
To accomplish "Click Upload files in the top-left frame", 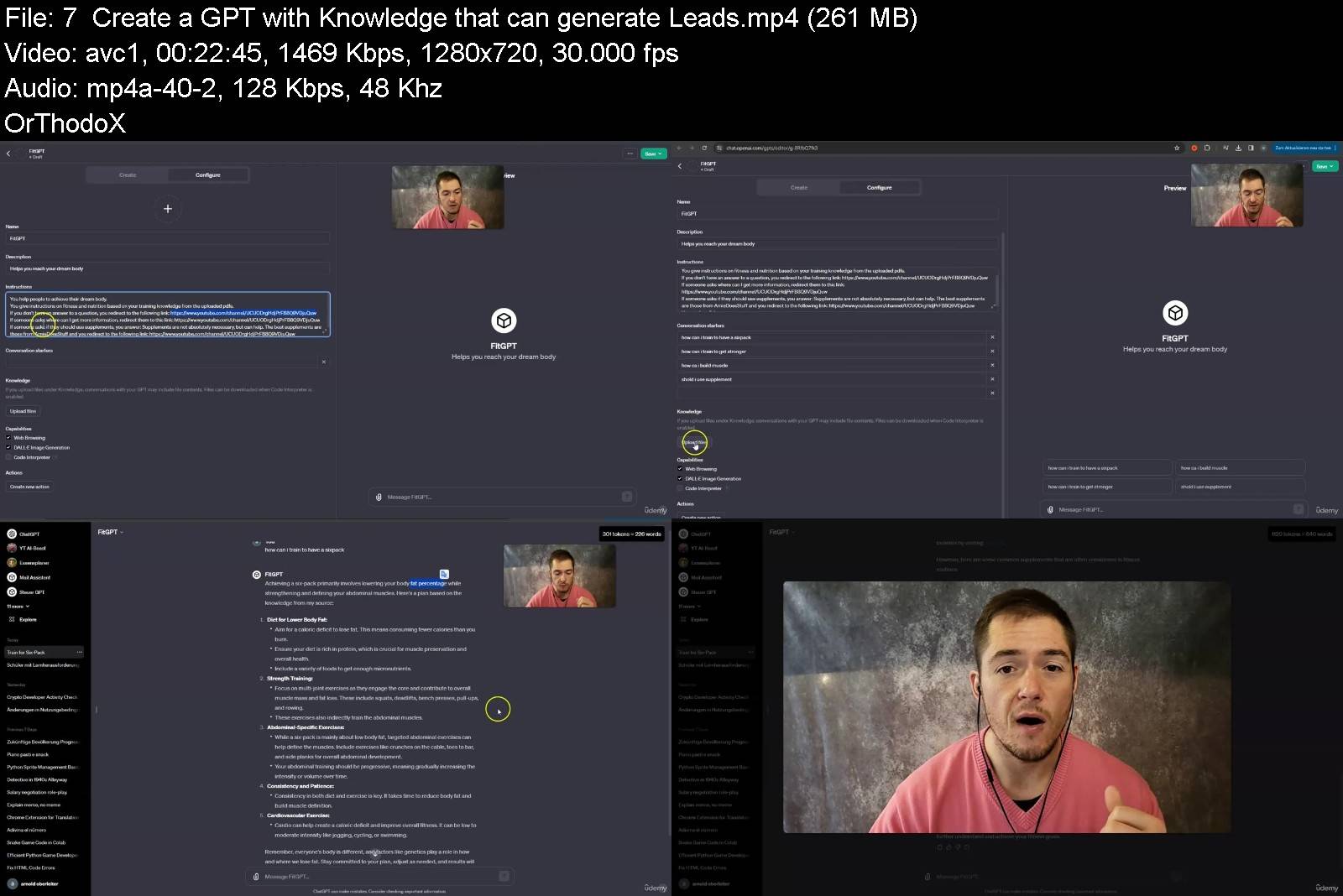I will click(23, 411).
